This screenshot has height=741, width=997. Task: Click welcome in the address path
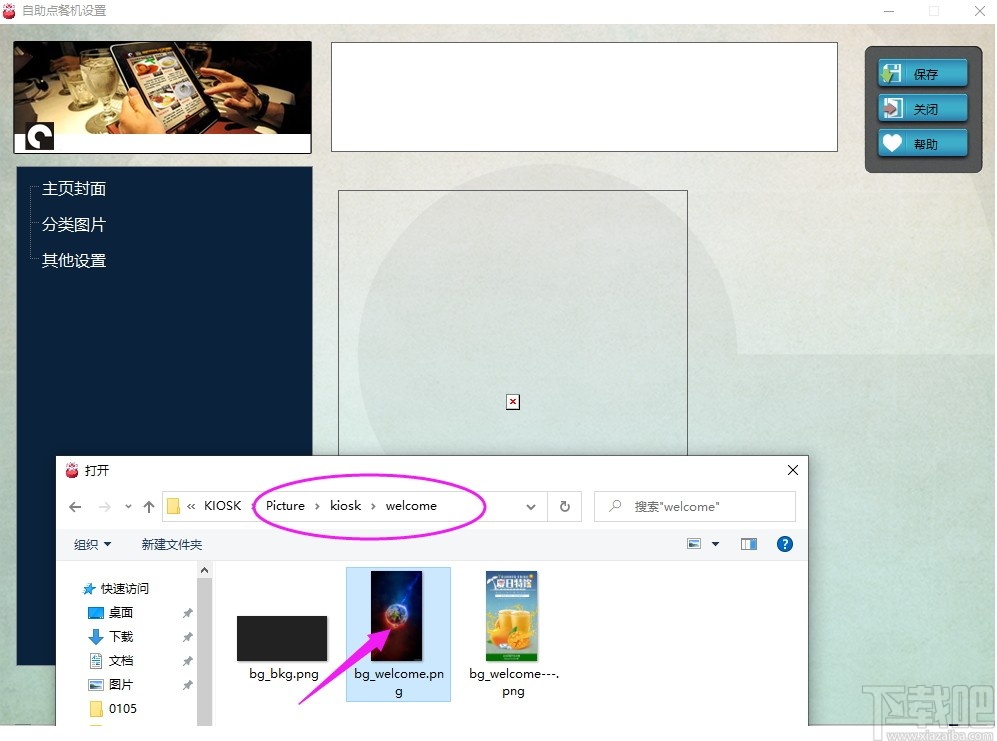(411, 506)
